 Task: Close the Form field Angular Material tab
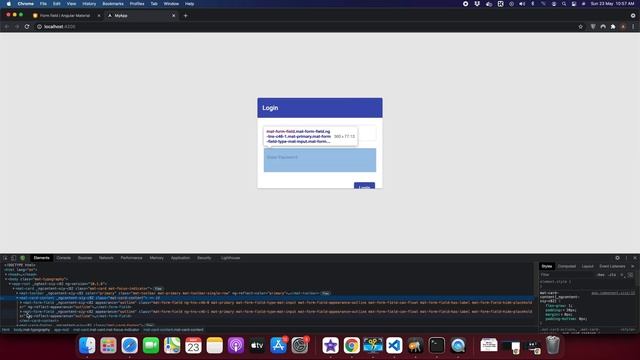pos(99,16)
